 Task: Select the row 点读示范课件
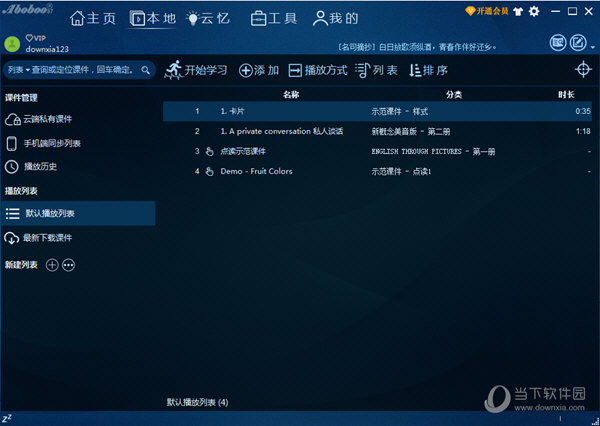[x=377, y=151]
